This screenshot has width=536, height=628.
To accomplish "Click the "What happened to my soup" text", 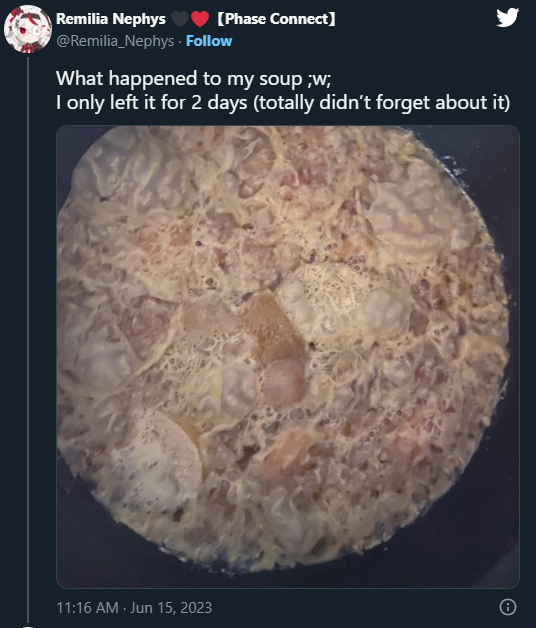I will click(x=179, y=78).
